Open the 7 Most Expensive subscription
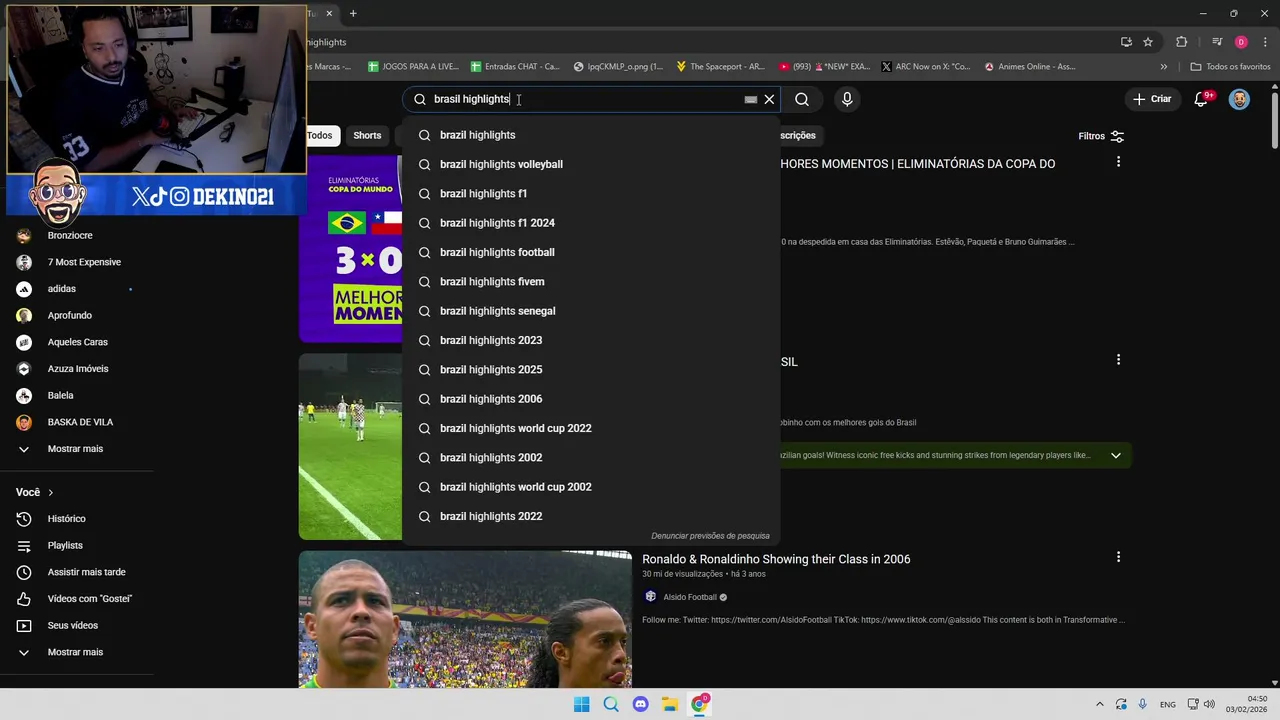The image size is (1280, 720). pos(84,262)
